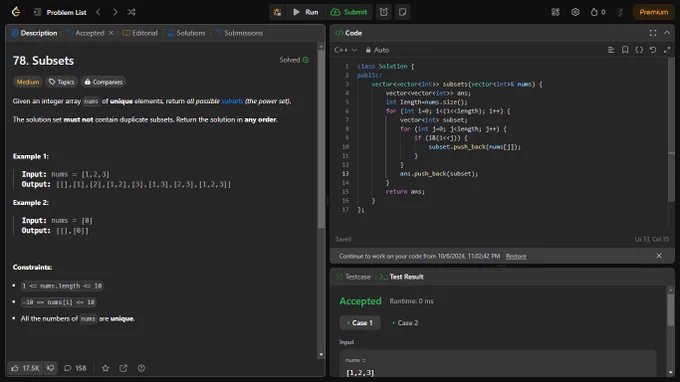Click the '78. Subsets' problem title
Image resolution: width=680 pixels, height=382 pixels.
click(x=43, y=61)
